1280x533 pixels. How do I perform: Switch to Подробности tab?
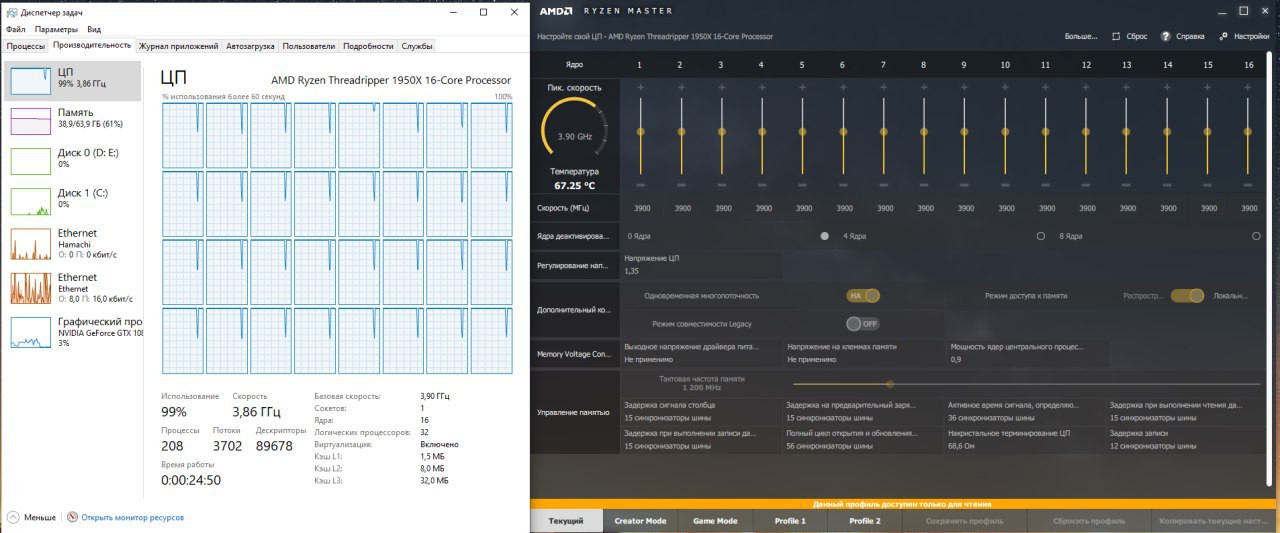click(368, 46)
